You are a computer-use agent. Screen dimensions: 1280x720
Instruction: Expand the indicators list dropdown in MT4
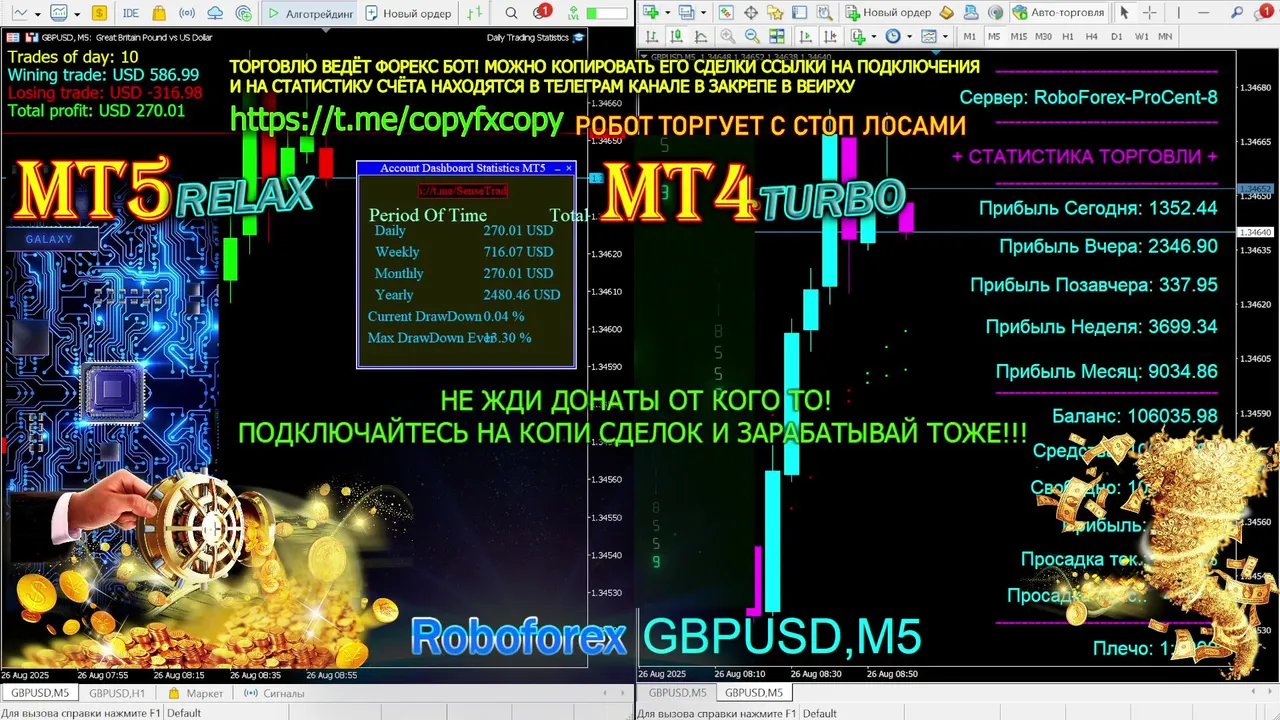point(874,36)
